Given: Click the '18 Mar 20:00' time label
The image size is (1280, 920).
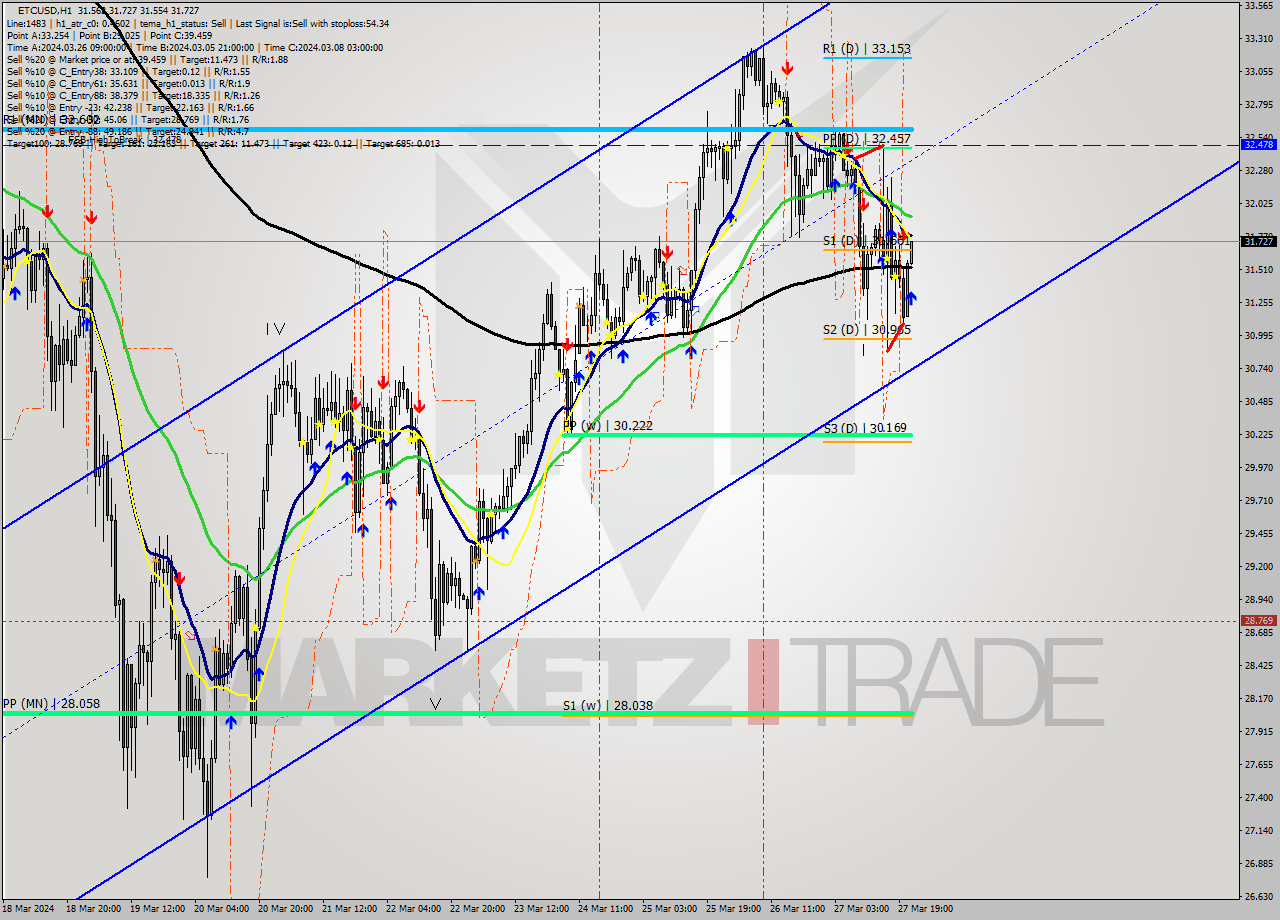Looking at the screenshot, I should click(93, 909).
